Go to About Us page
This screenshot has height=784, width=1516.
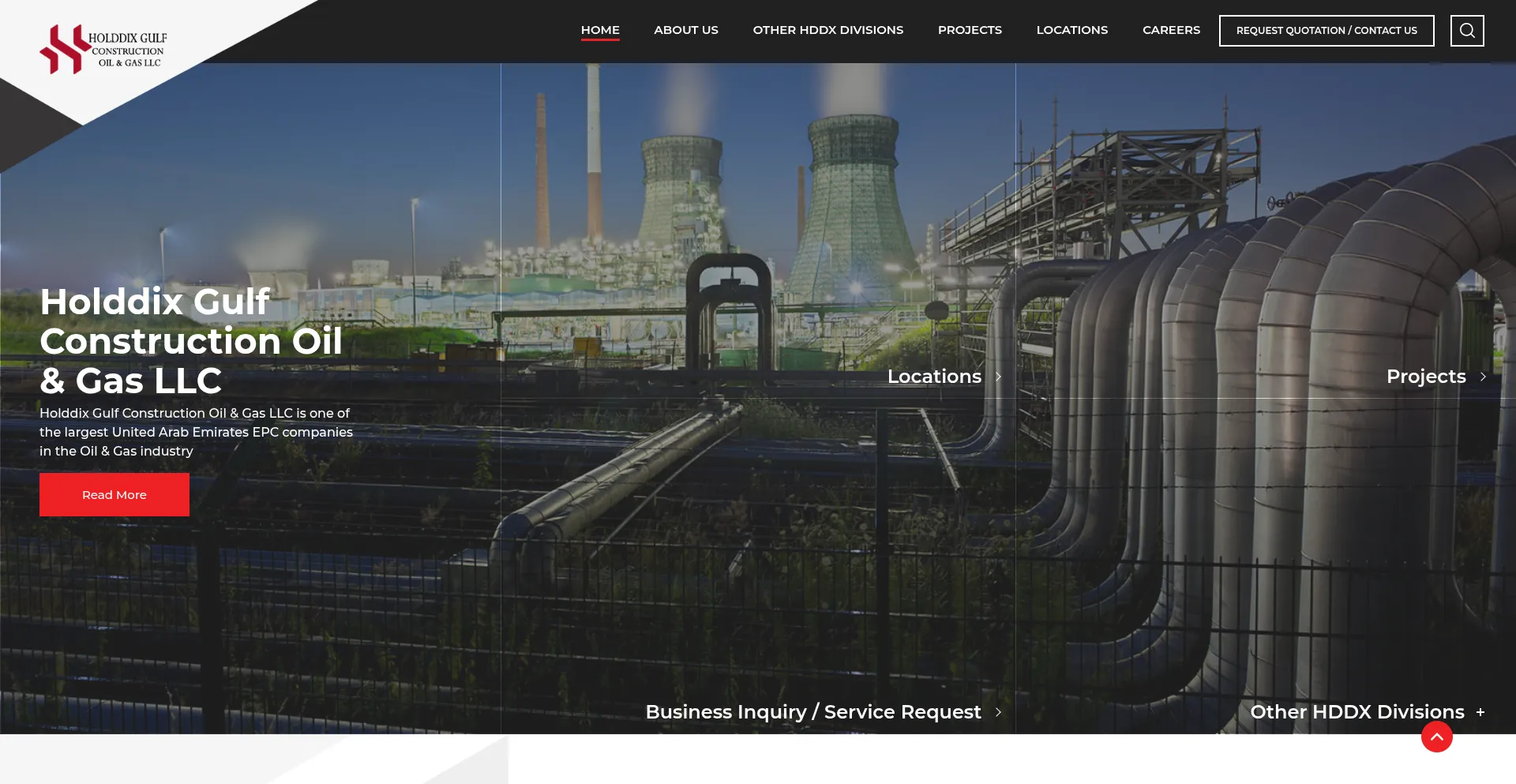[685, 30]
